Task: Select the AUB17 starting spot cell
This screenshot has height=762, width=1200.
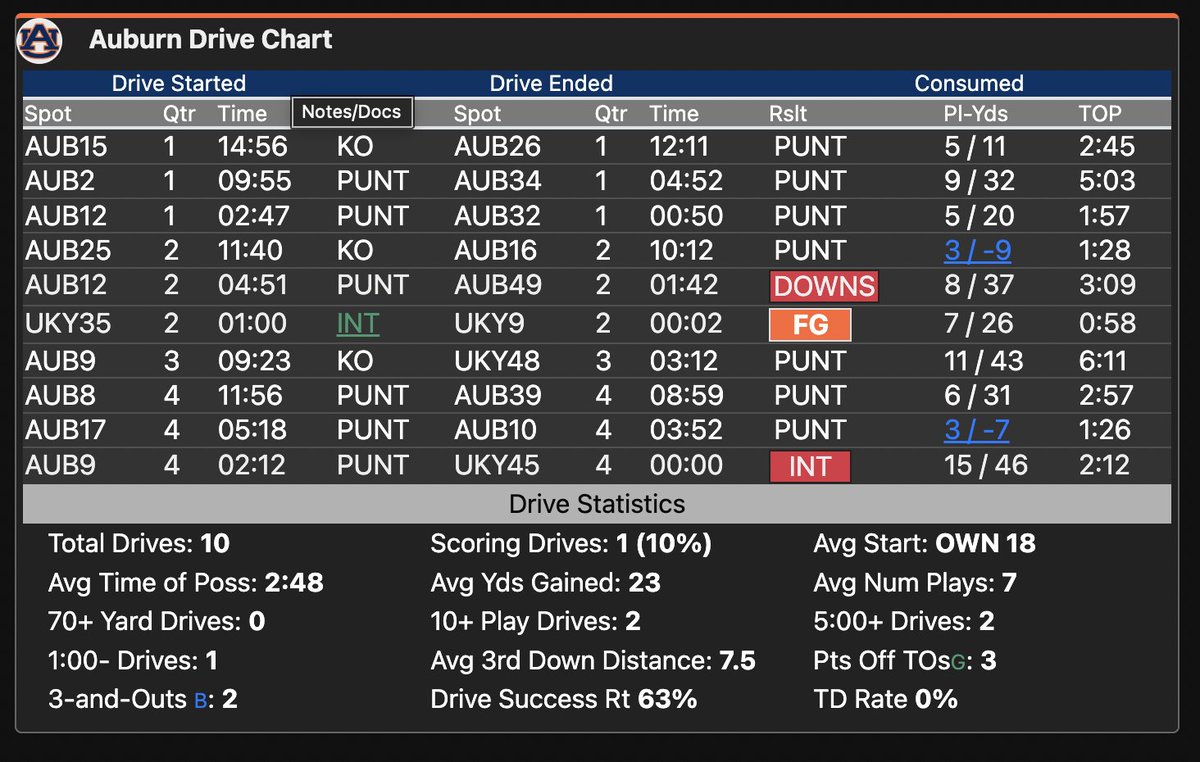Action: [x=66, y=430]
